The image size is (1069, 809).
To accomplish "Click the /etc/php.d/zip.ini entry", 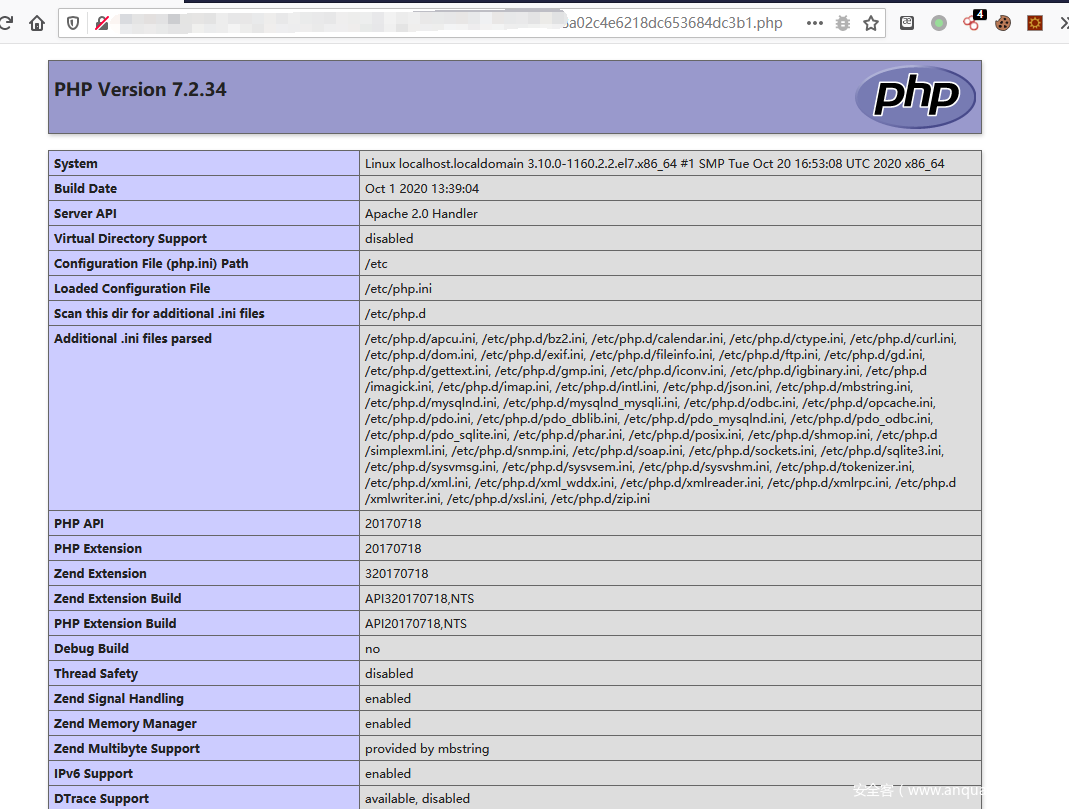I will coord(600,499).
